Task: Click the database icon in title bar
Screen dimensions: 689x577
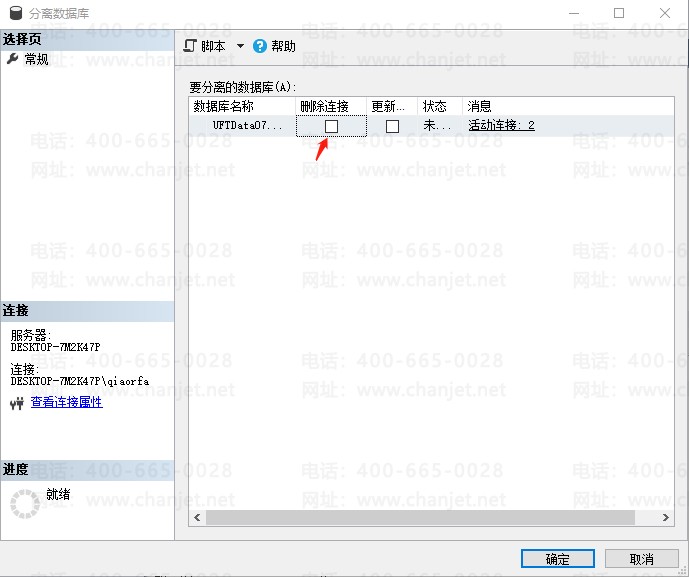Action: pos(14,13)
